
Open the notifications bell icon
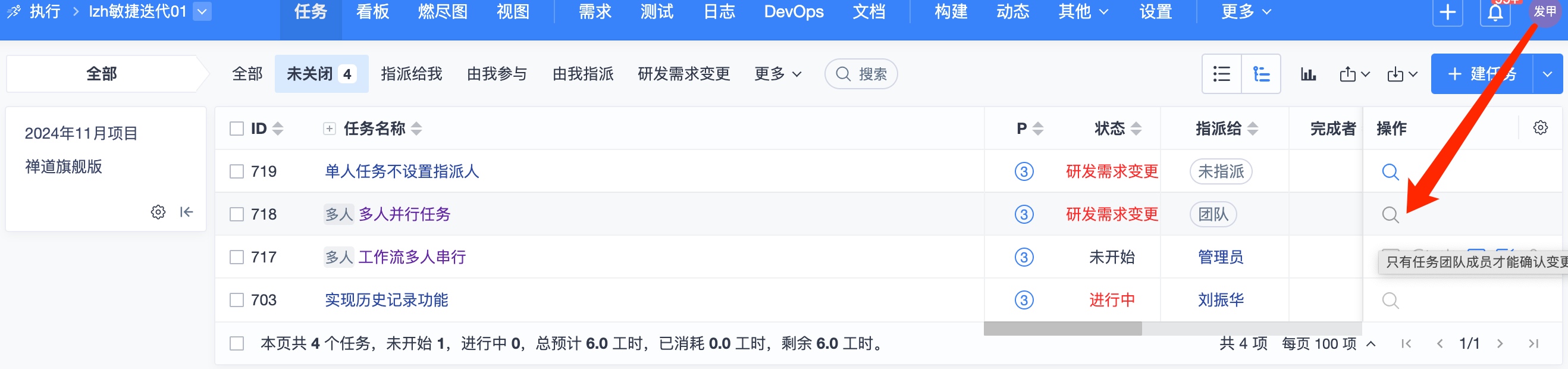[1495, 12]
